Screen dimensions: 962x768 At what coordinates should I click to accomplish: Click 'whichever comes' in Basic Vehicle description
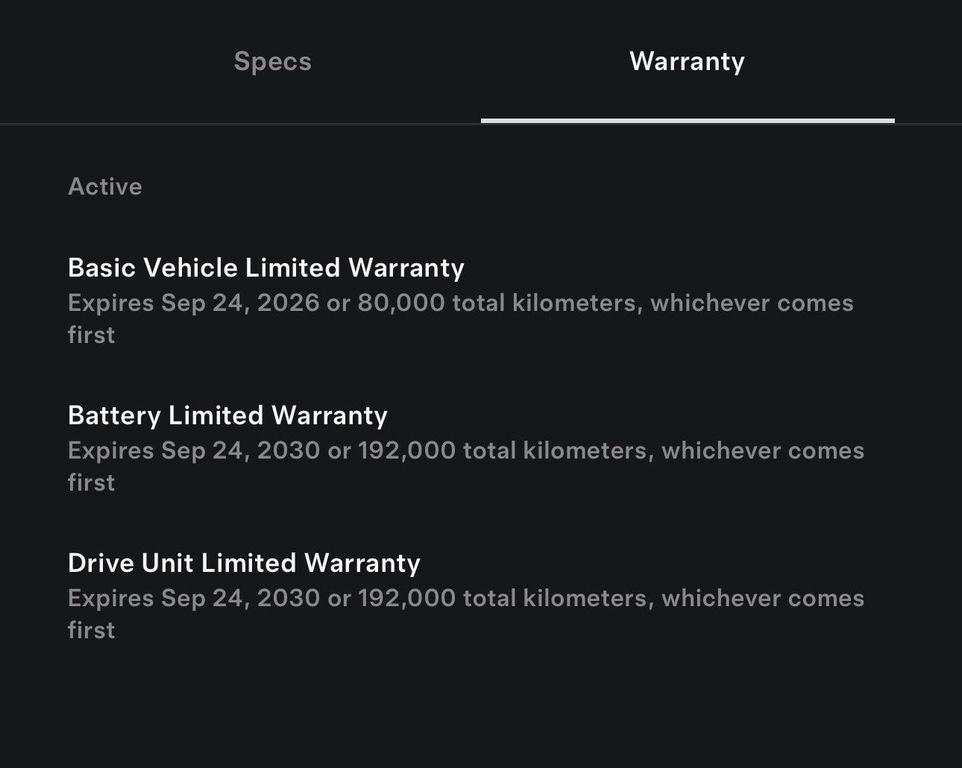point(751,303)
